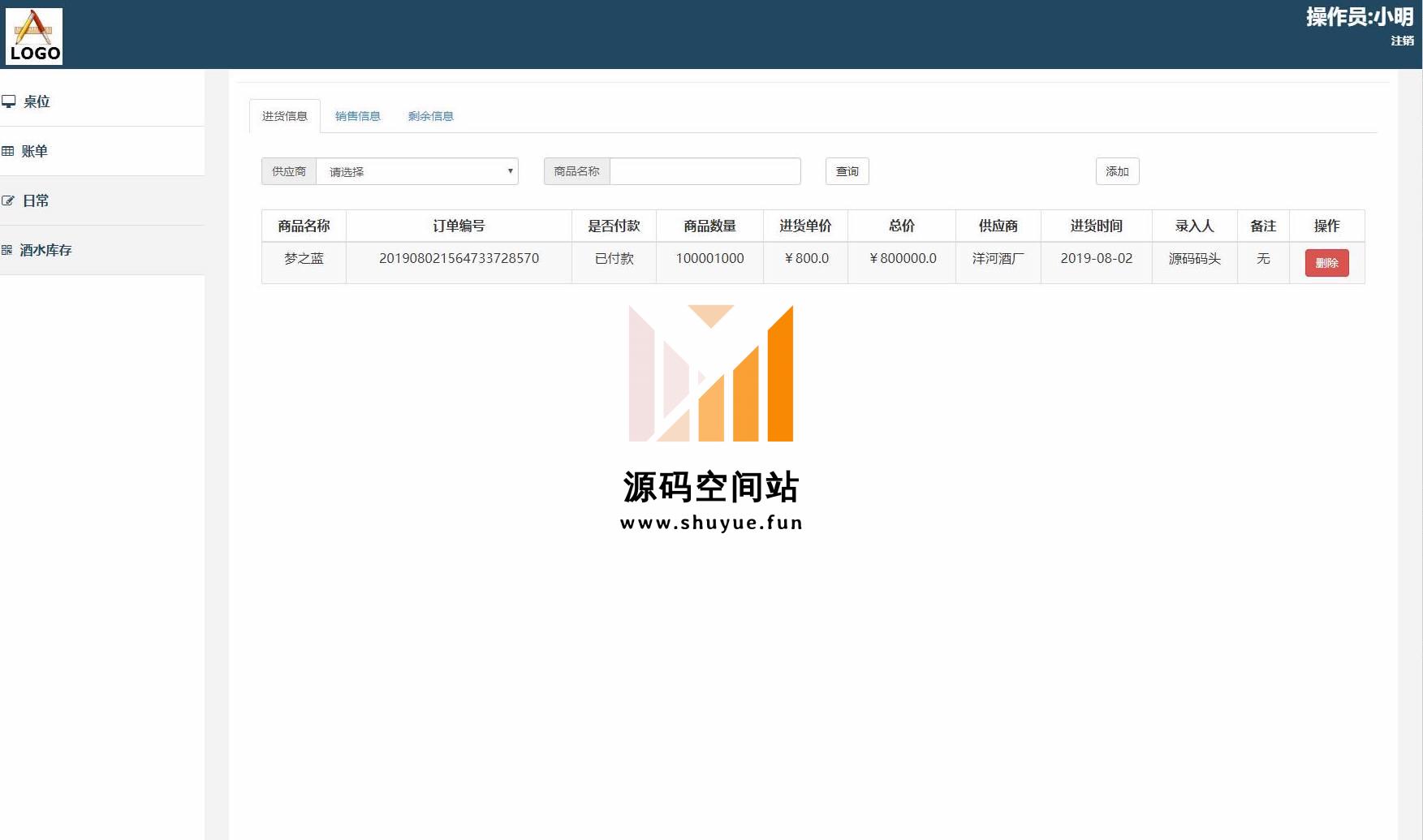Open the 桌位 sidebar menu
The height and width of the screenshot is (840, 1423).
point(102,101)
